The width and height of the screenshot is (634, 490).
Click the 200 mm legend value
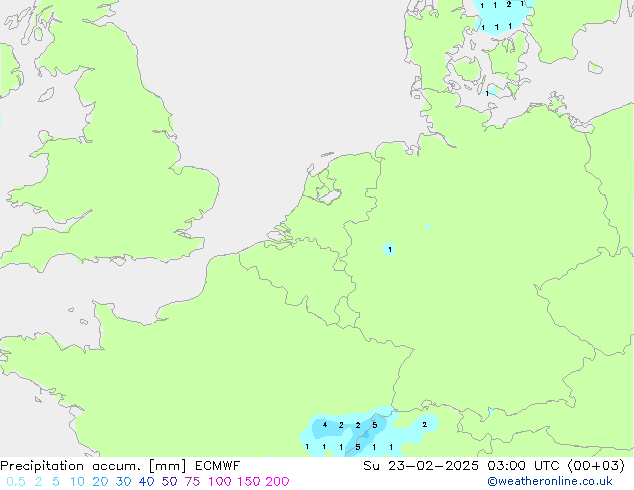(277, 482)
